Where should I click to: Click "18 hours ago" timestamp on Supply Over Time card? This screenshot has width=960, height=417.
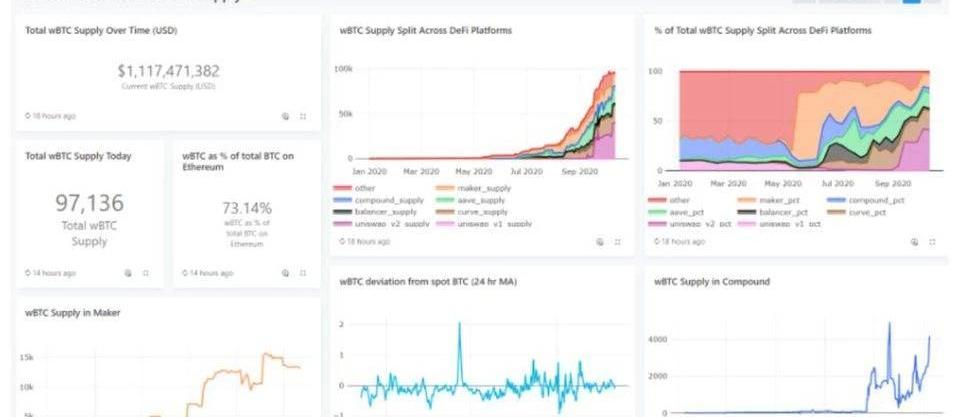[53, 116]
